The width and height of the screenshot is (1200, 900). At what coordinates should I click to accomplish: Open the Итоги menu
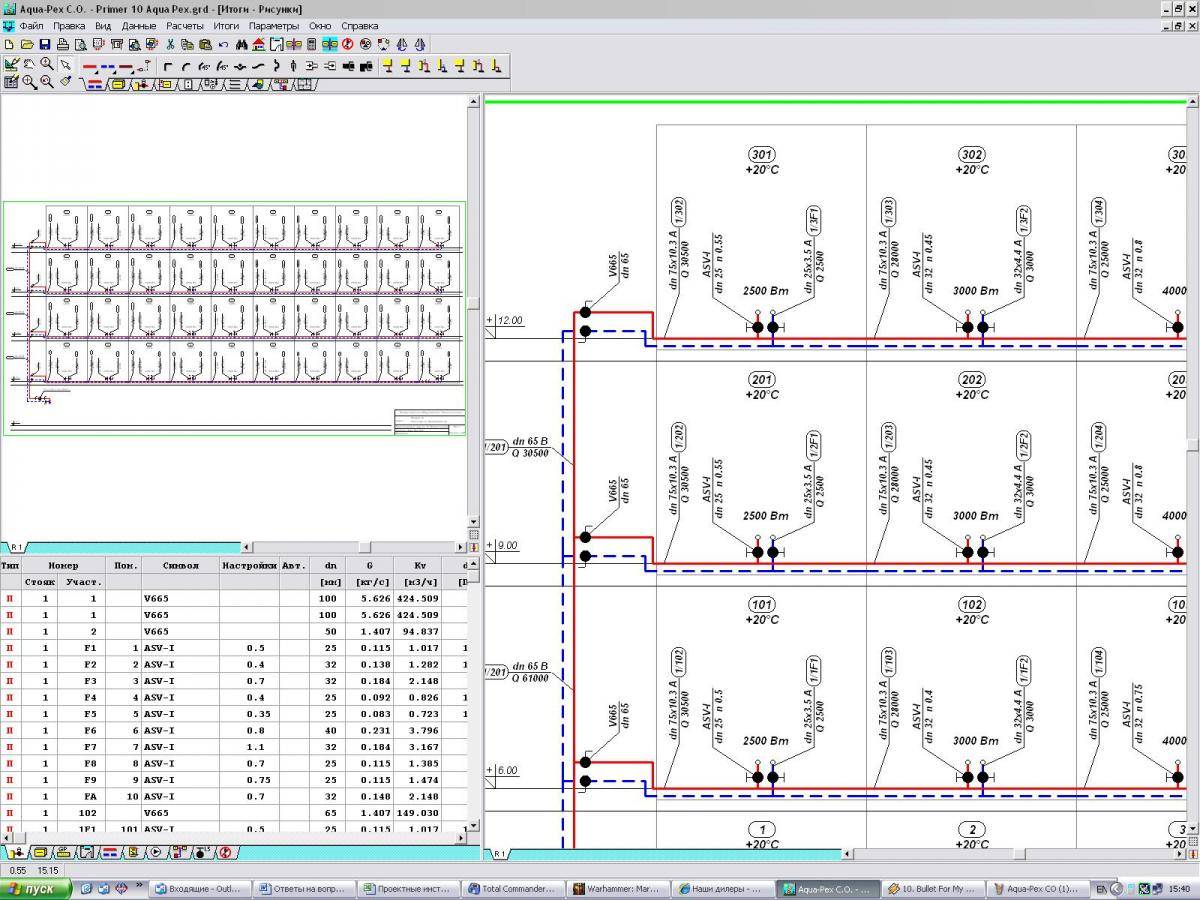(x=226, y=25)
